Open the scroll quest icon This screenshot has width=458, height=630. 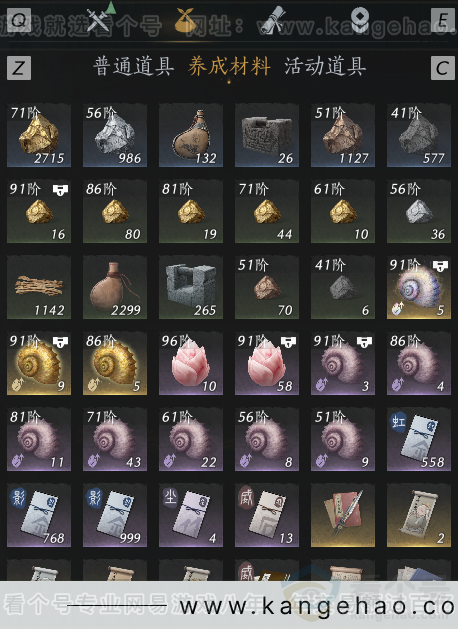pos(273,20)
